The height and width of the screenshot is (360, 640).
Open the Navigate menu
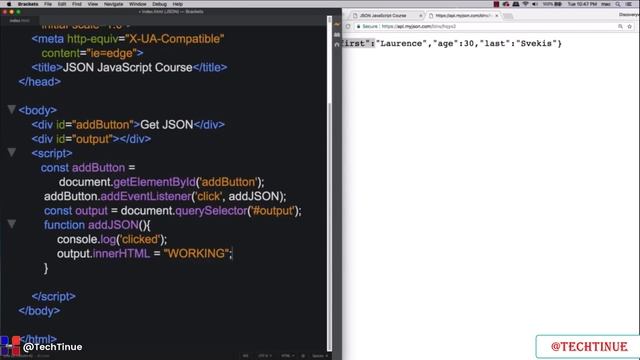point(113,4)
